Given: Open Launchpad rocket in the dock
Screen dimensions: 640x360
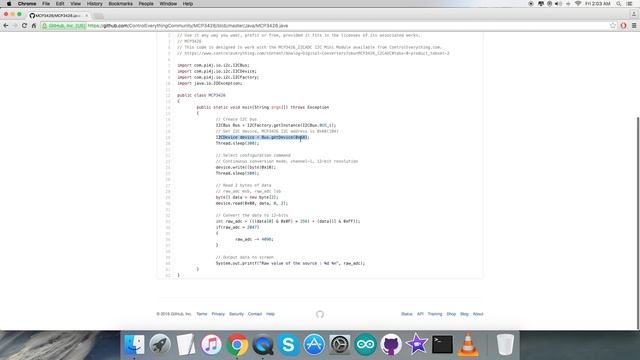Looking at the screenshot, I should [160, 344].
